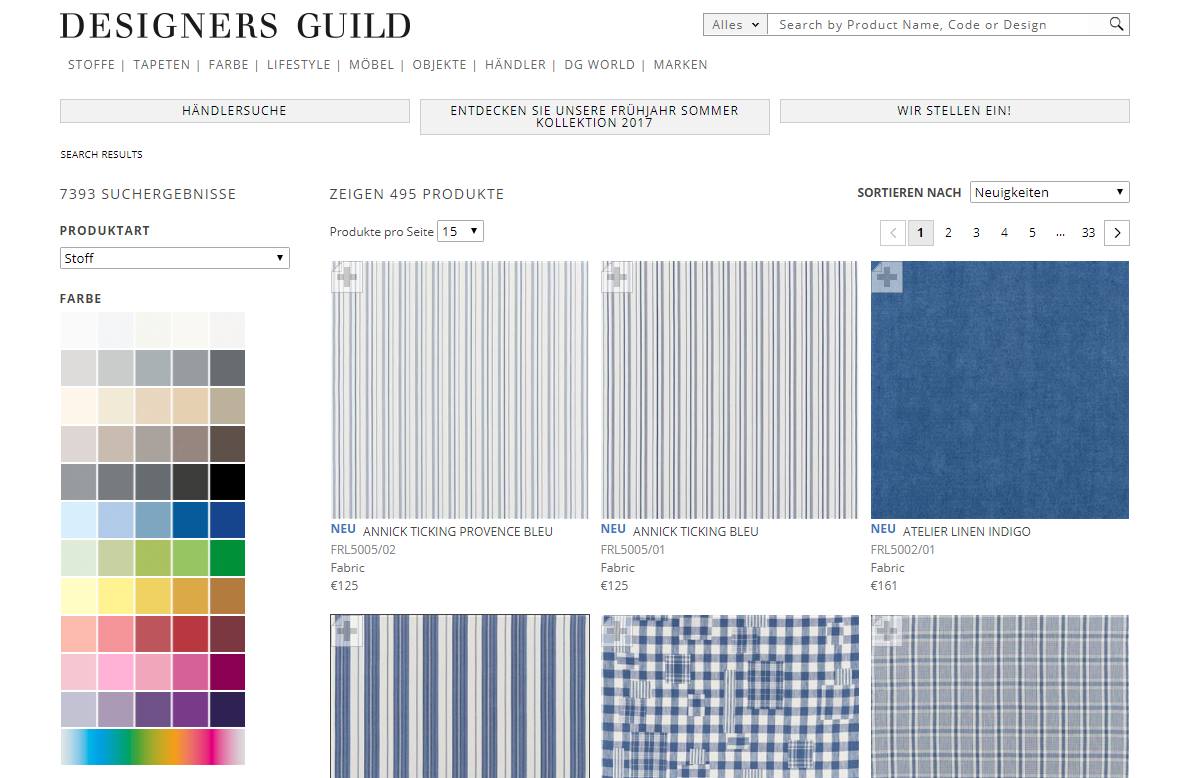Click Frühjahr Sommer Kollektion 2017 button
Screen dimensions: 1194x778
(595, 116)
